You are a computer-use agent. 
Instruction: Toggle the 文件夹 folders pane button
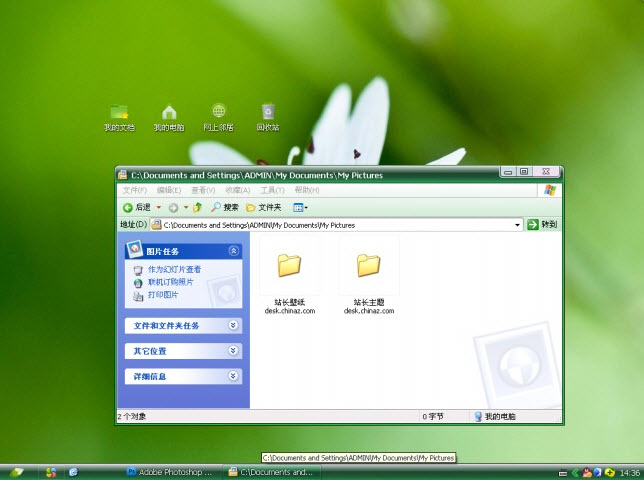point(264,207)
